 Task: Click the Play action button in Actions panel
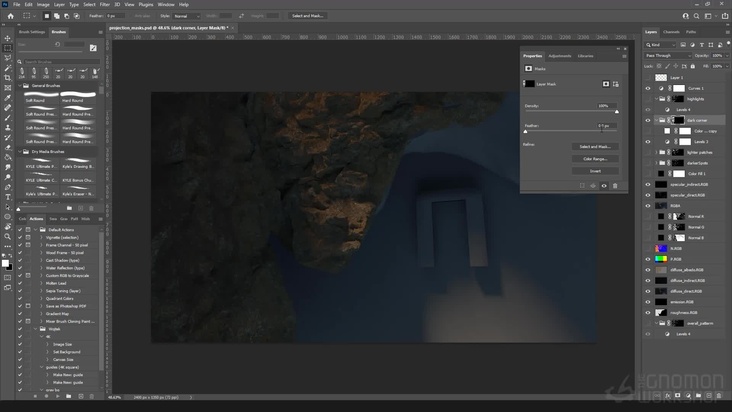[57, 396]
